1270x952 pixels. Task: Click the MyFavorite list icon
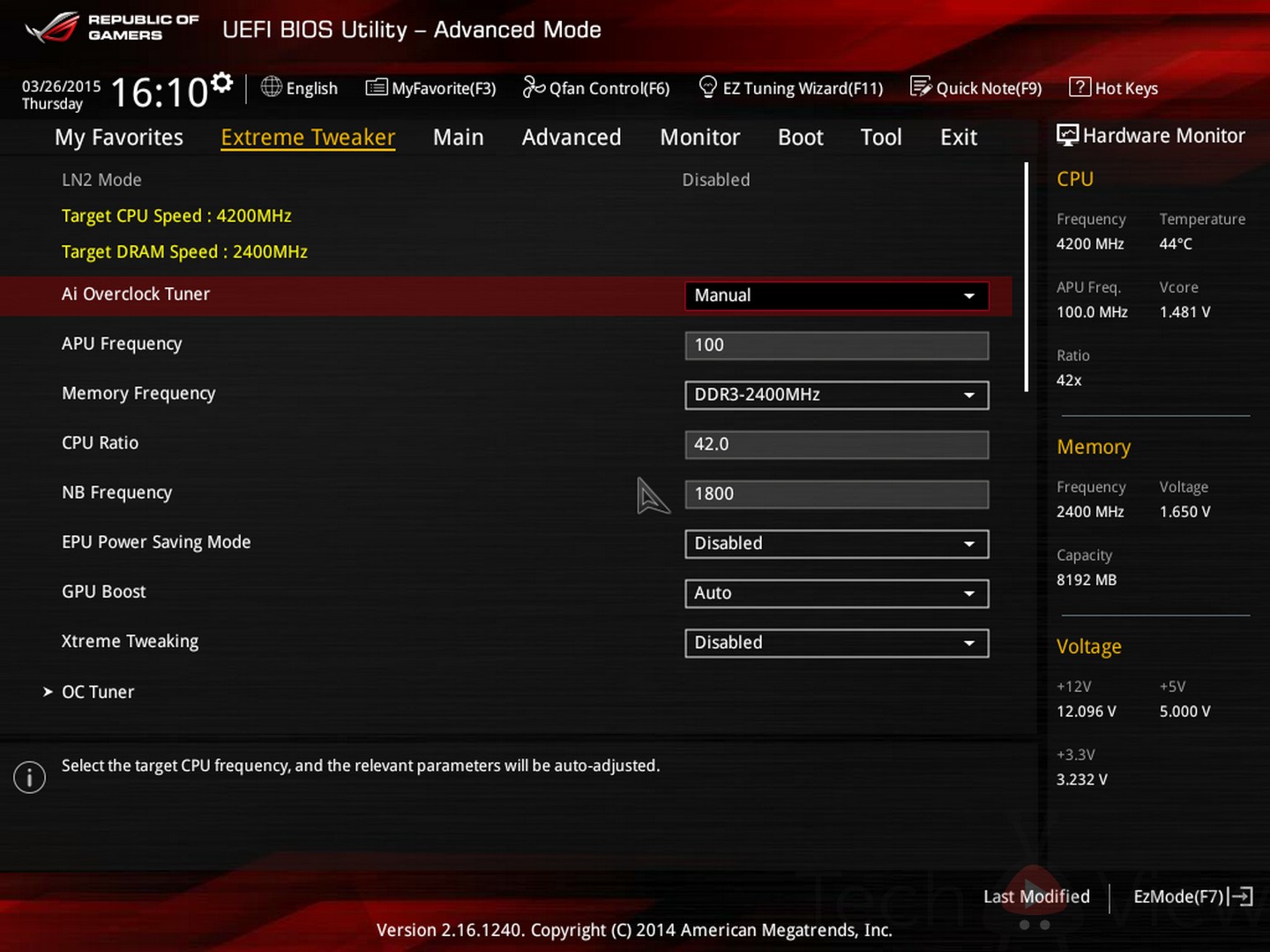pos(377,87)
